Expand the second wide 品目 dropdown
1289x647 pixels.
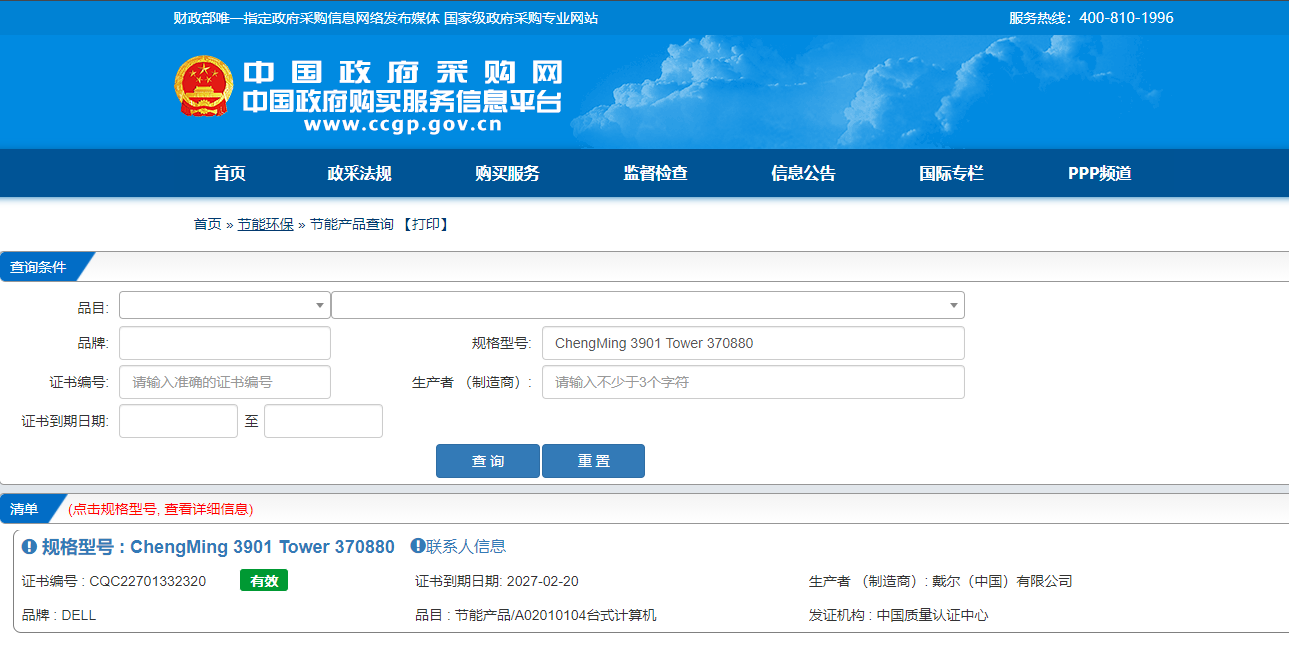point(648,305)
